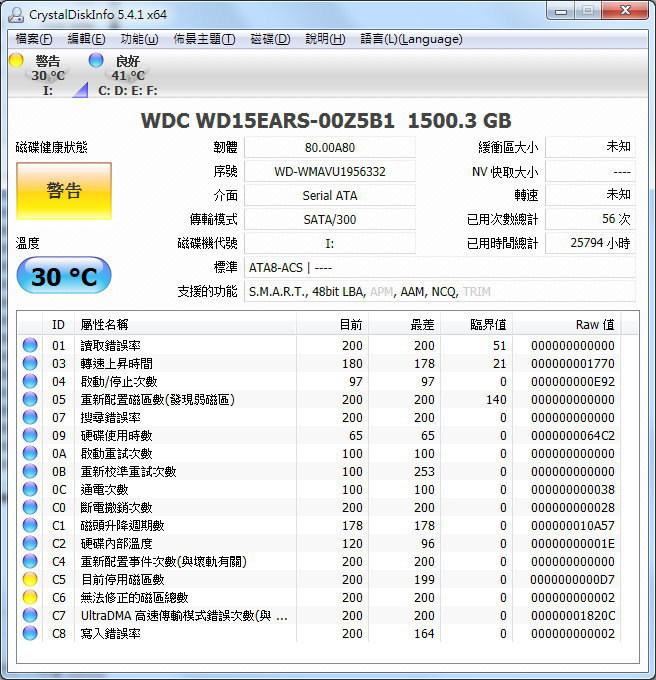Click the drive letter field I:

[330, 243]
